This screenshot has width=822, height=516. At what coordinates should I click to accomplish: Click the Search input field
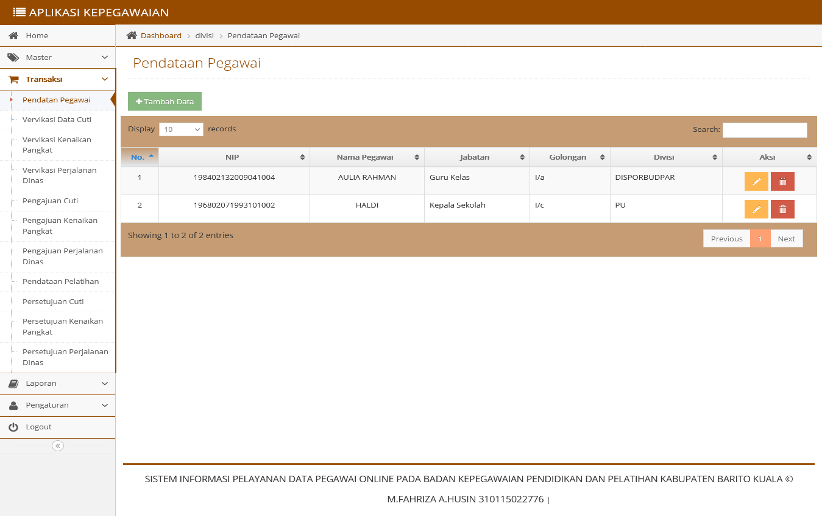pyautogui.click(x=764, y=130)
